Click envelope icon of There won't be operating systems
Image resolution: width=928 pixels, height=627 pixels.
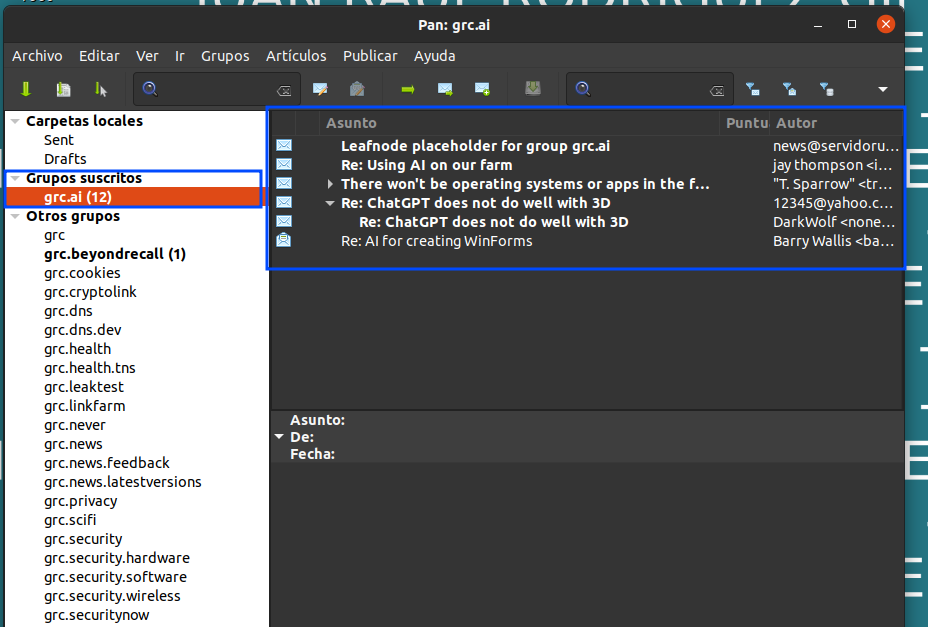(284, 183)
